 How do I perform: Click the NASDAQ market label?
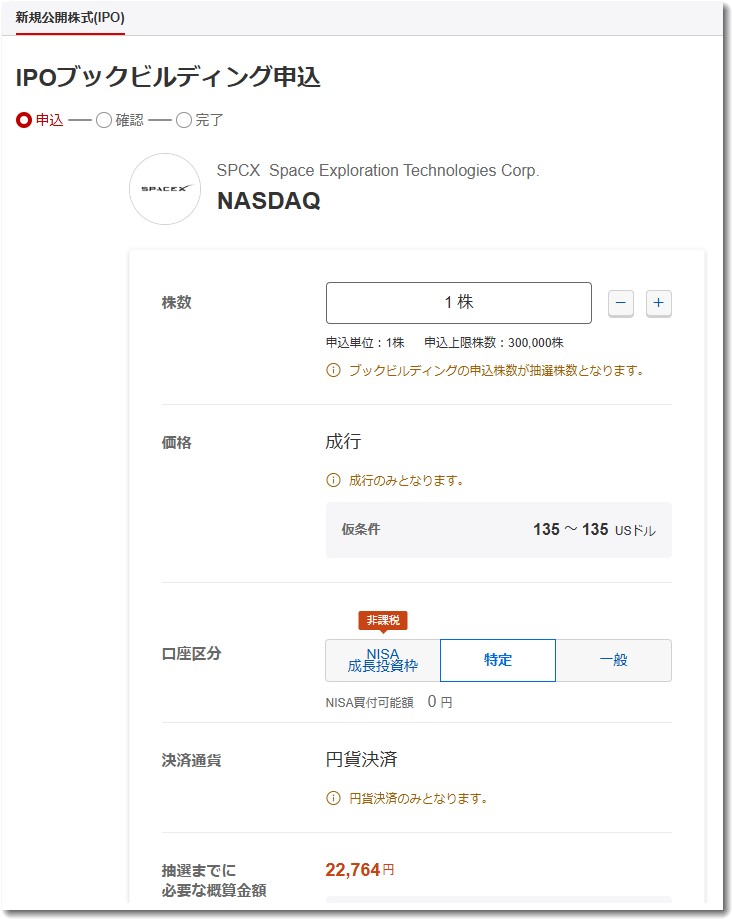(x=268, y=201)
